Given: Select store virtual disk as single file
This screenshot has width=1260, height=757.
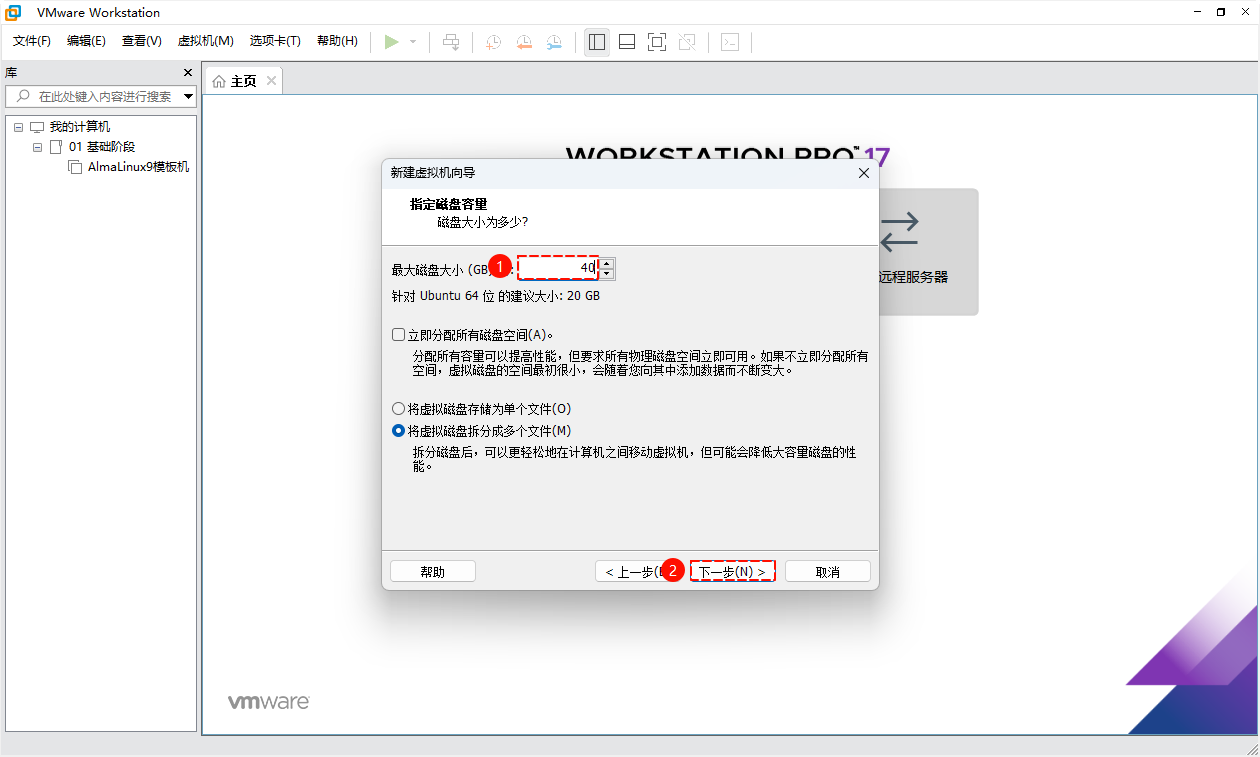Looking at the screenshot, I should [399, 409].
